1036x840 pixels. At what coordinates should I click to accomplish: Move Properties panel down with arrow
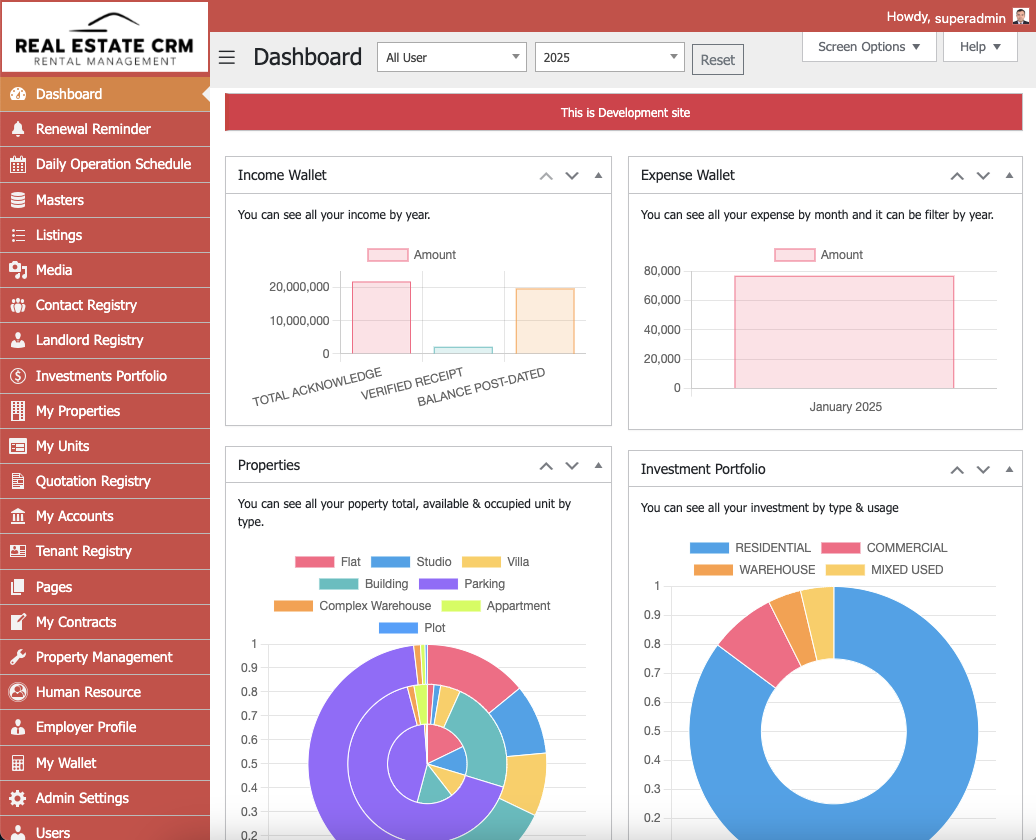pos(572,466)
